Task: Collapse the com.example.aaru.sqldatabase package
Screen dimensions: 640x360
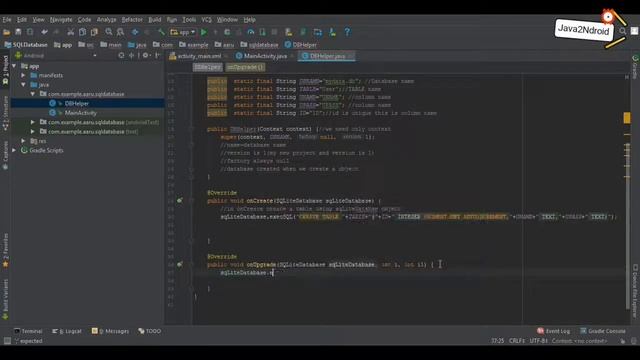Action: (33, 94)
